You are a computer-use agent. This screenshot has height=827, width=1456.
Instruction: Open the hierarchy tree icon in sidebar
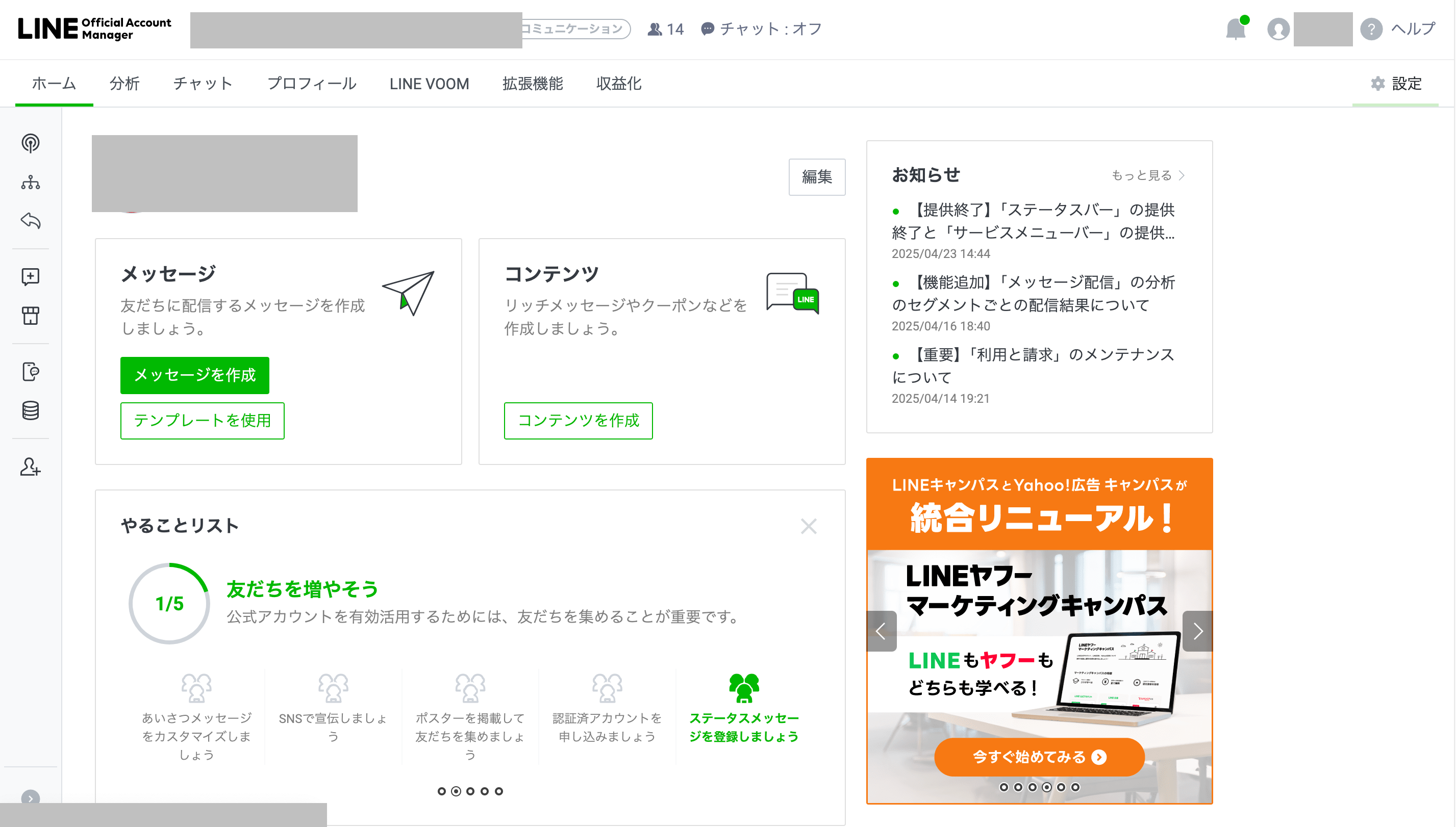[x=31, y=183]
